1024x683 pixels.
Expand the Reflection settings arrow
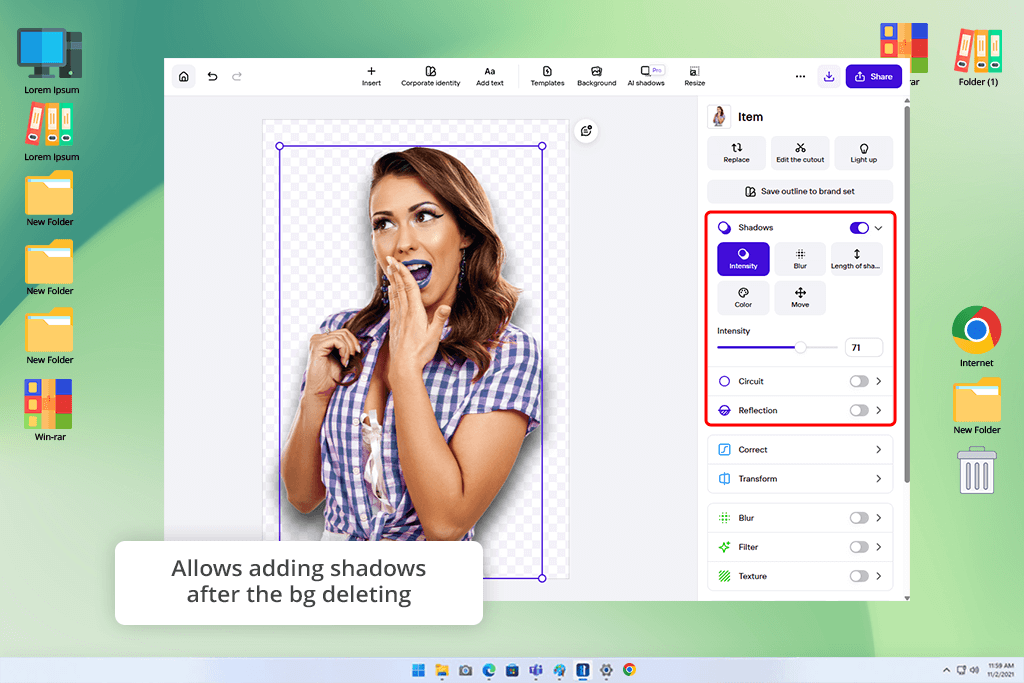[x=878, y=410]
